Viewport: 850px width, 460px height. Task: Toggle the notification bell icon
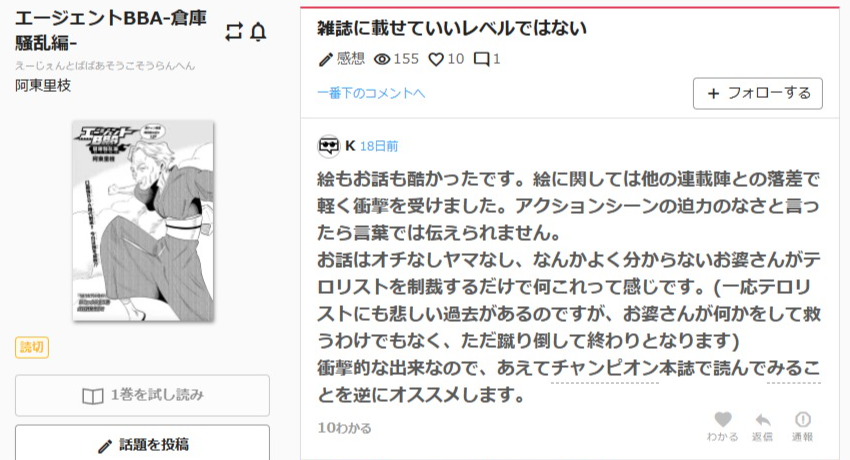pos(258,32)
